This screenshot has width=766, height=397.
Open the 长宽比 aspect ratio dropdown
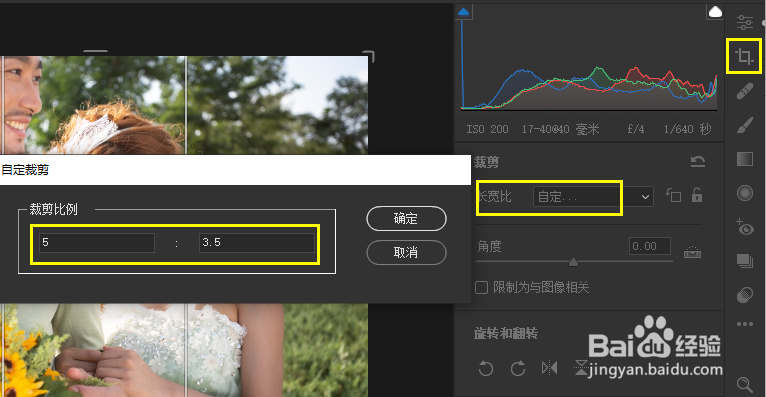tap(593, 196)
